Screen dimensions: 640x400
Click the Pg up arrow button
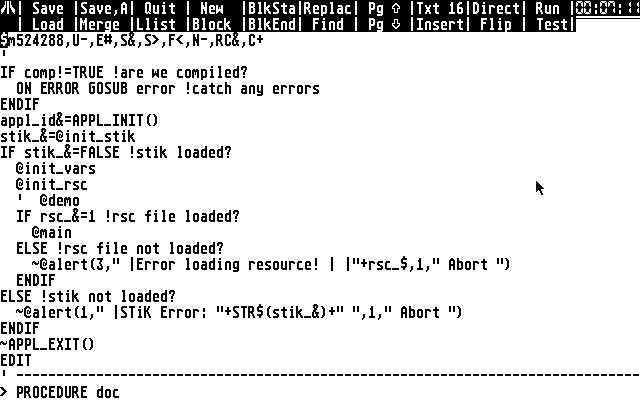pos(384,8)
